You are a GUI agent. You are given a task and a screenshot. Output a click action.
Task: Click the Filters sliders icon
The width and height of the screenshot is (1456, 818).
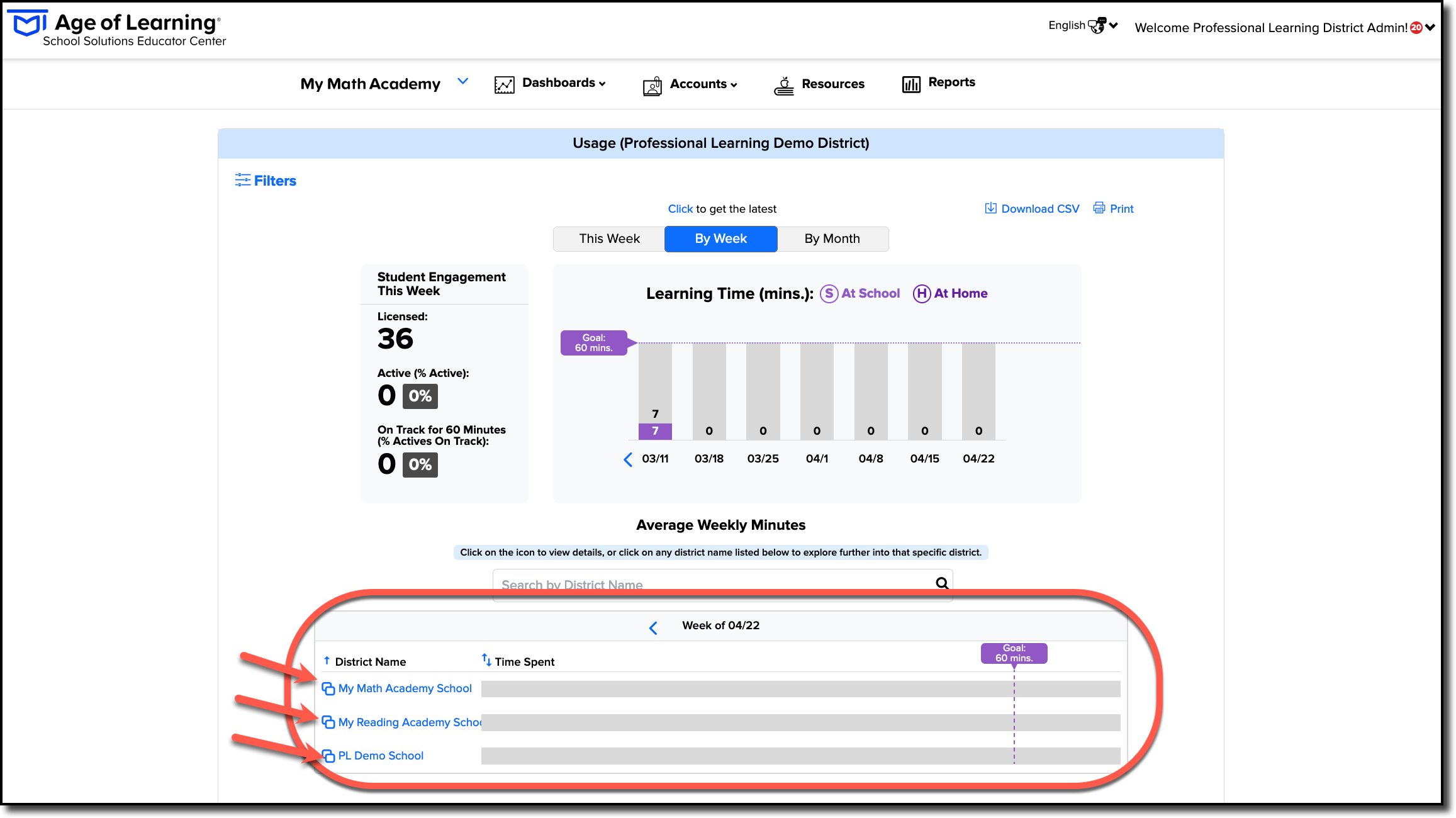(x=242, y=180)
